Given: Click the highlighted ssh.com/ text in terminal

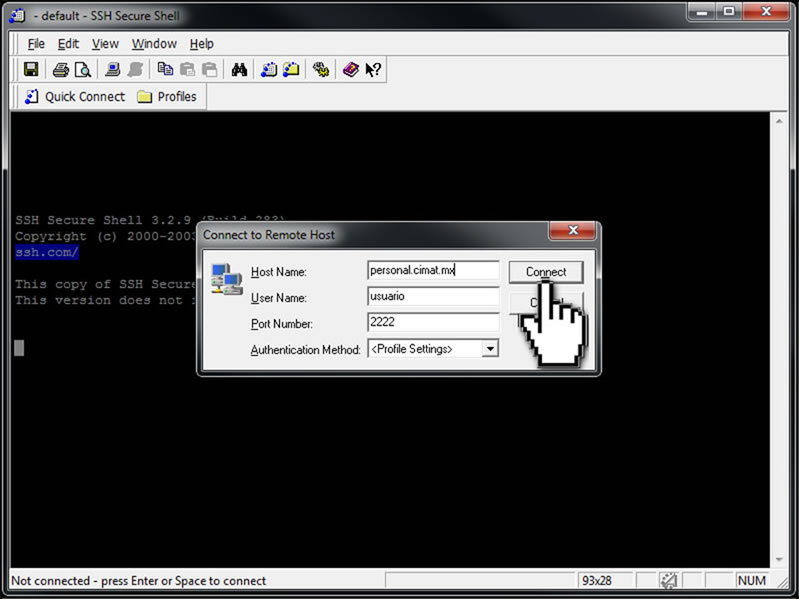Looking at the screenshot, I should point(47,253).
